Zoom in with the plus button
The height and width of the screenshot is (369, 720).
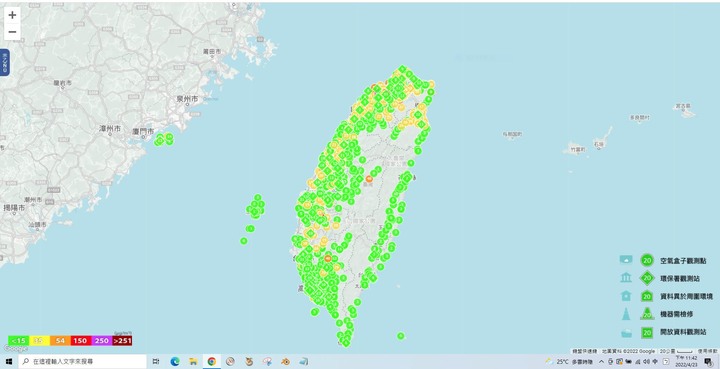[x=12, y=15]
